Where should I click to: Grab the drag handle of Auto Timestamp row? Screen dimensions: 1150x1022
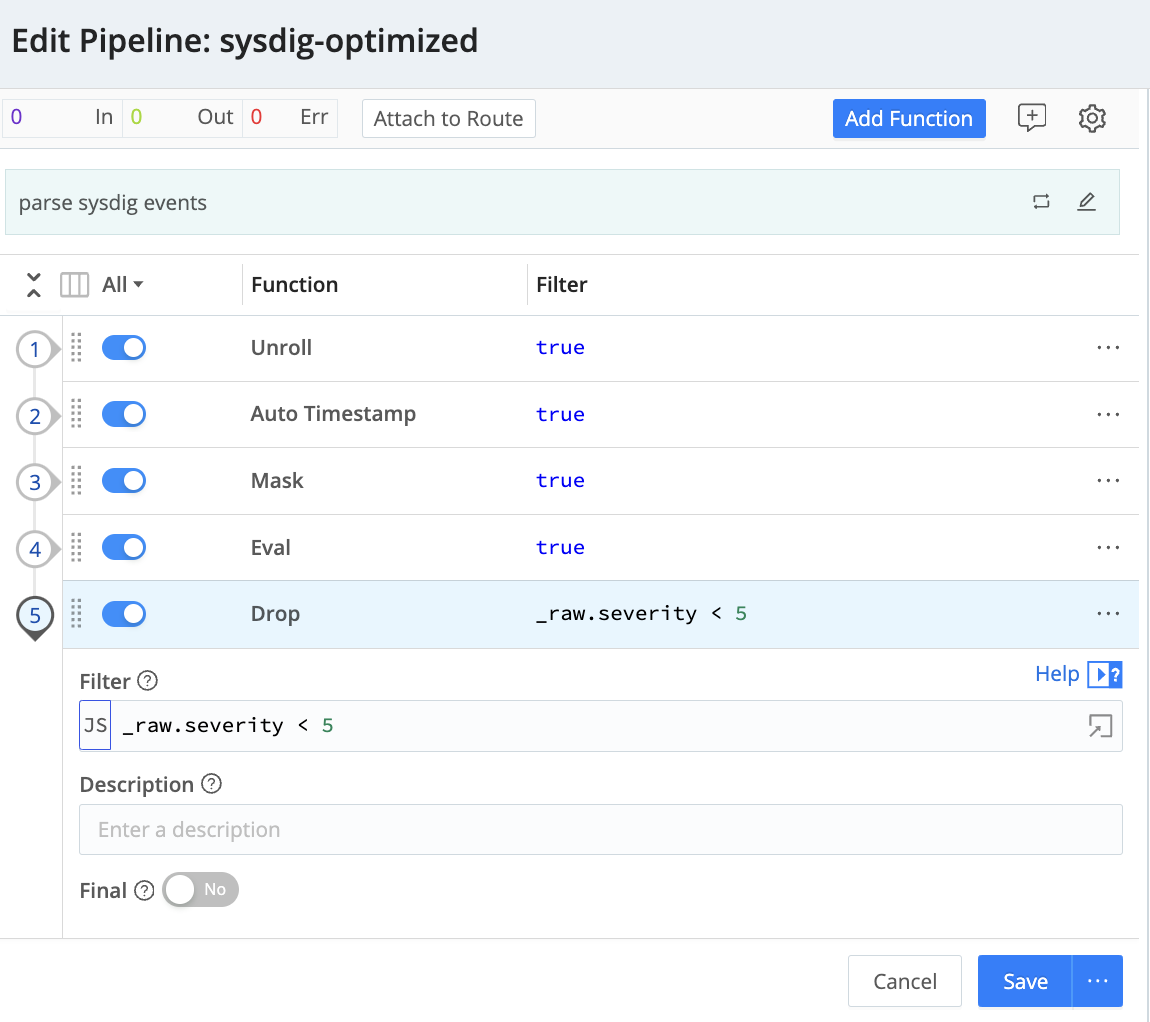point(76,415)
